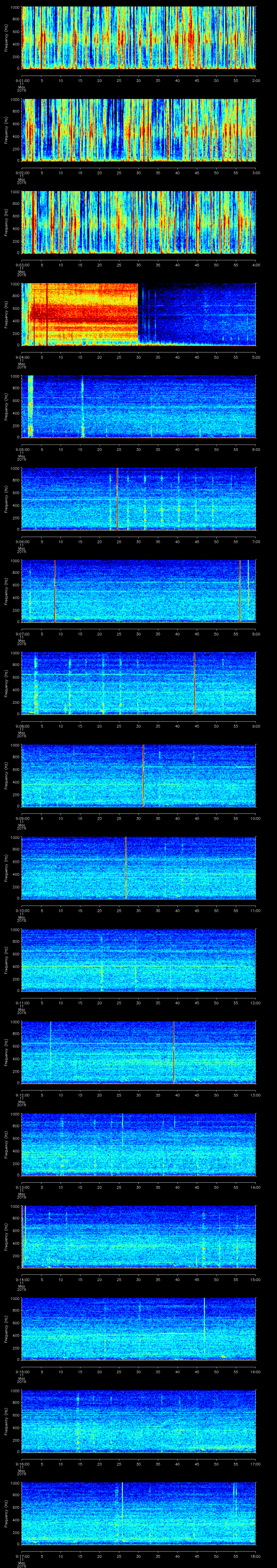Select the spectrogram panel starting at 9:11:00
The height and width of the screenshot is (1568, 277).
point(139,960)
